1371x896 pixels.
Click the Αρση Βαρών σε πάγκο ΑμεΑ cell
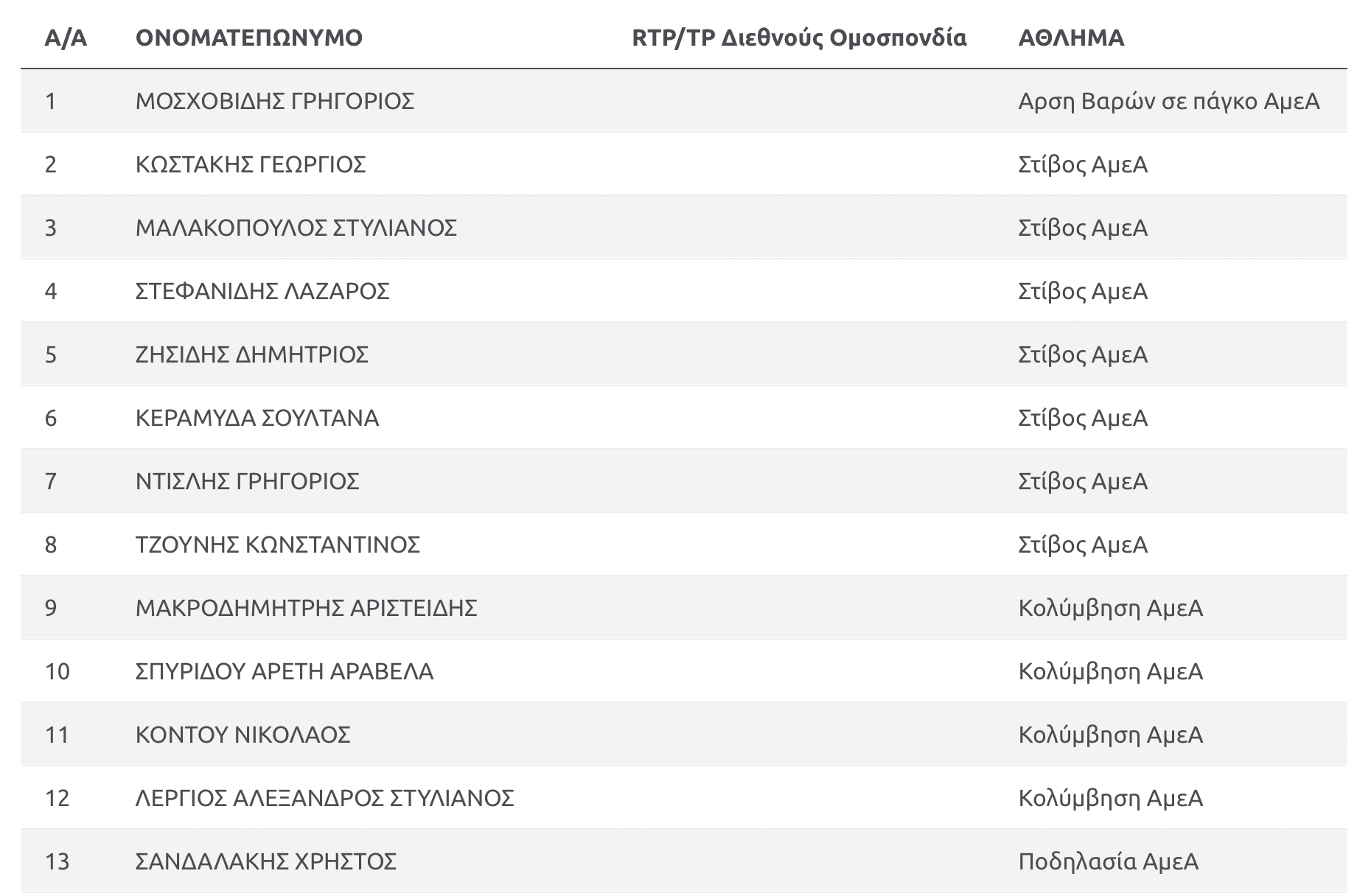[1168, 101]
